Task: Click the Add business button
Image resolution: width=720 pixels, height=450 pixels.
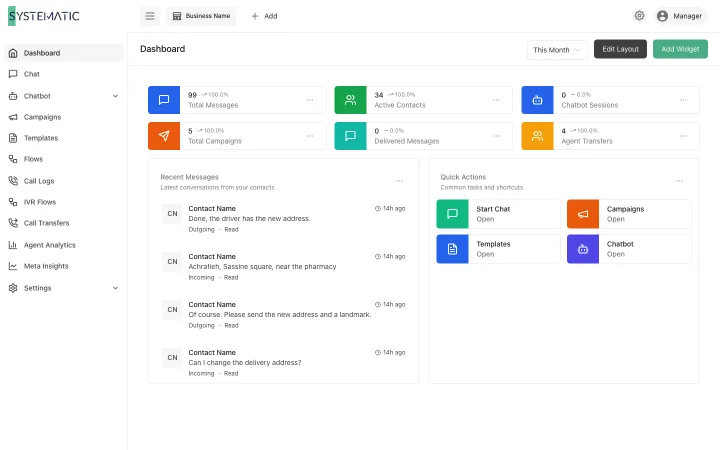Action: [264, 16]
